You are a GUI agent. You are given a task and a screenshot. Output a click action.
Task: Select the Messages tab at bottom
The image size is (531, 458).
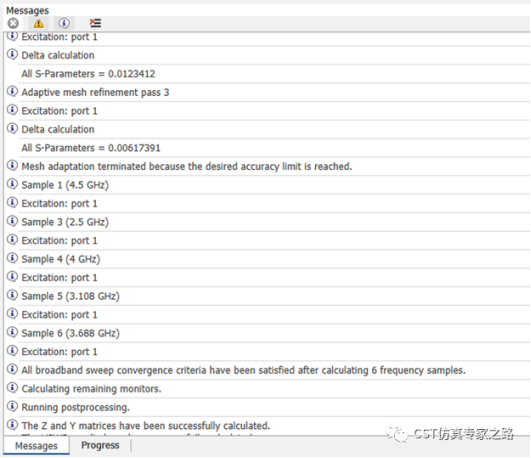36,446
